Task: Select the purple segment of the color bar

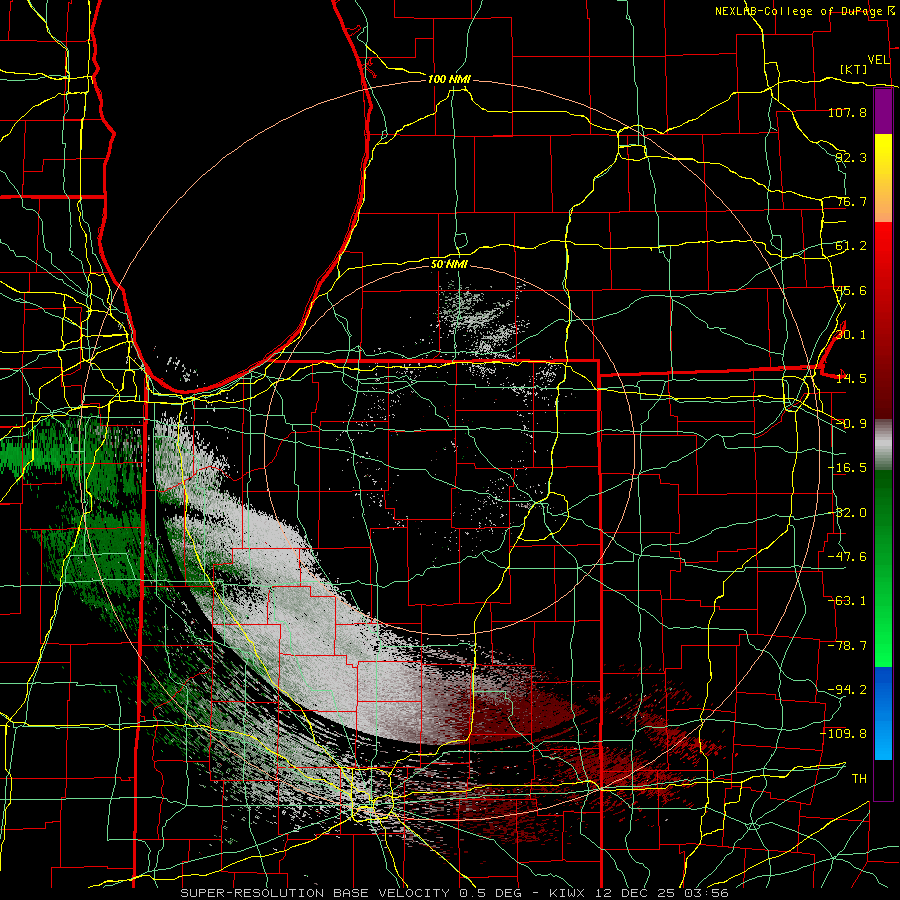Action: click(x=883, y=111)
